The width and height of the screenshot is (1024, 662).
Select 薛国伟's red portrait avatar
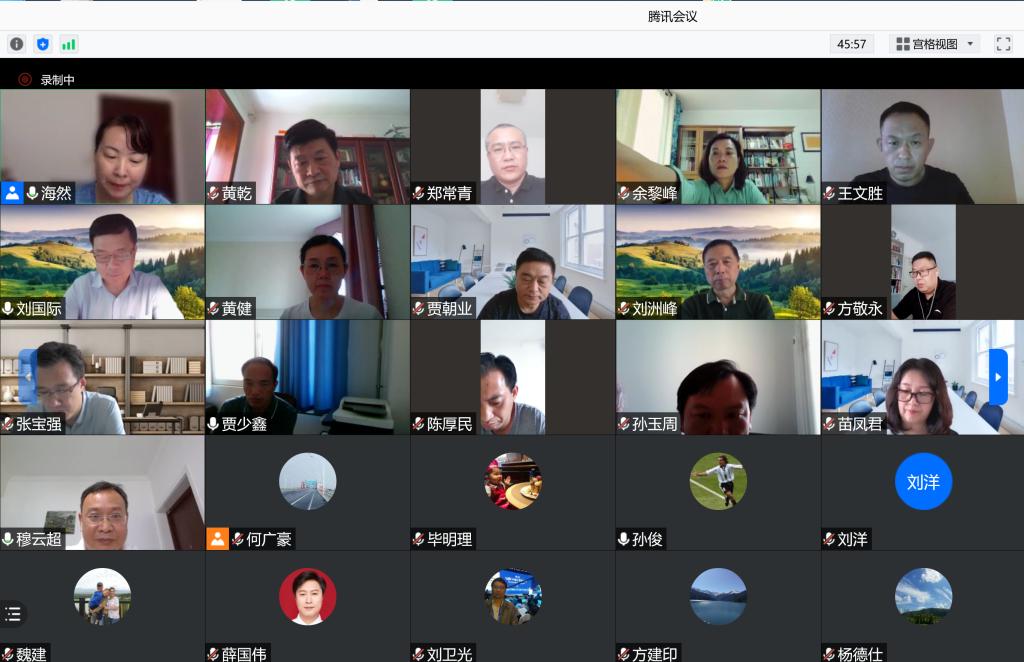coord(308,596)
